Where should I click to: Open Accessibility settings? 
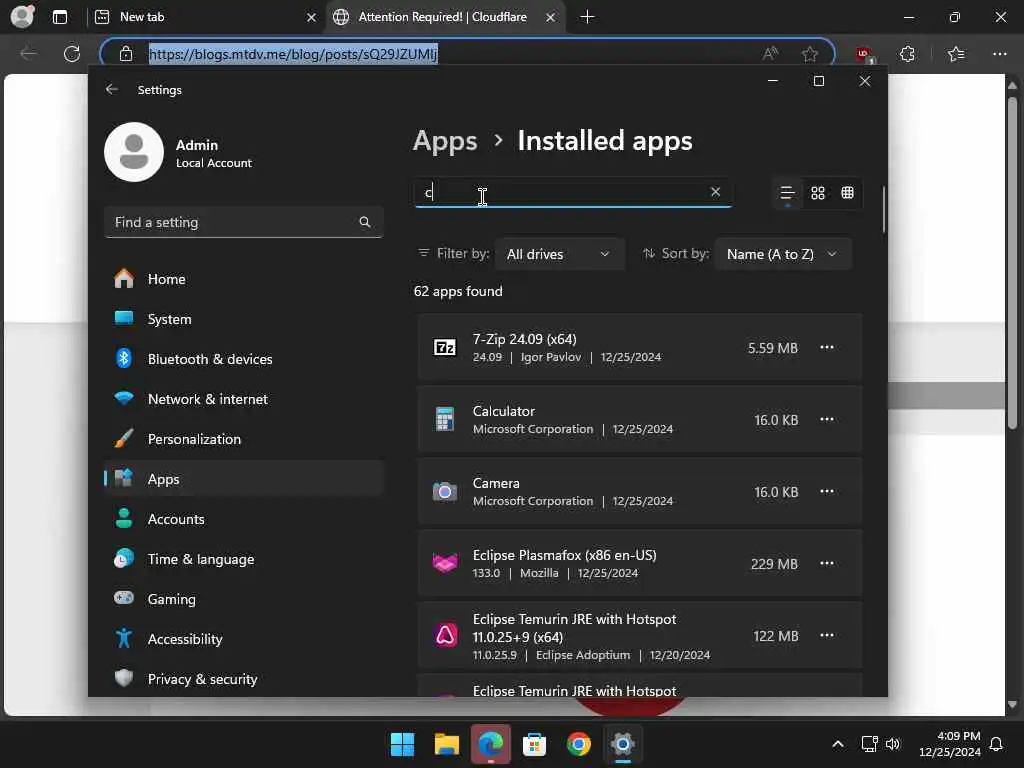tap(243, 639)
